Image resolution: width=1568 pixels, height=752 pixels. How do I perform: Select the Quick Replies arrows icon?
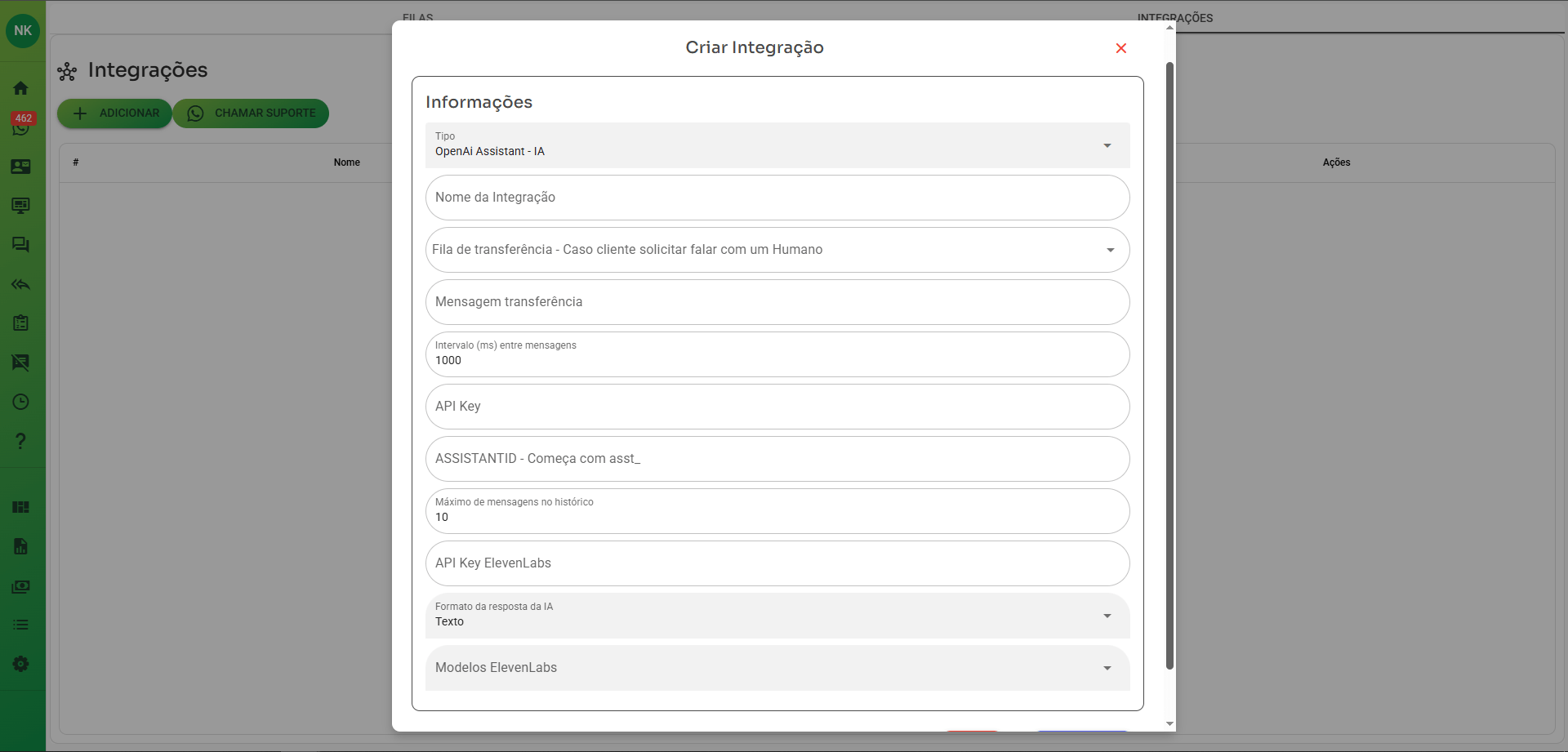coord(20,284)
